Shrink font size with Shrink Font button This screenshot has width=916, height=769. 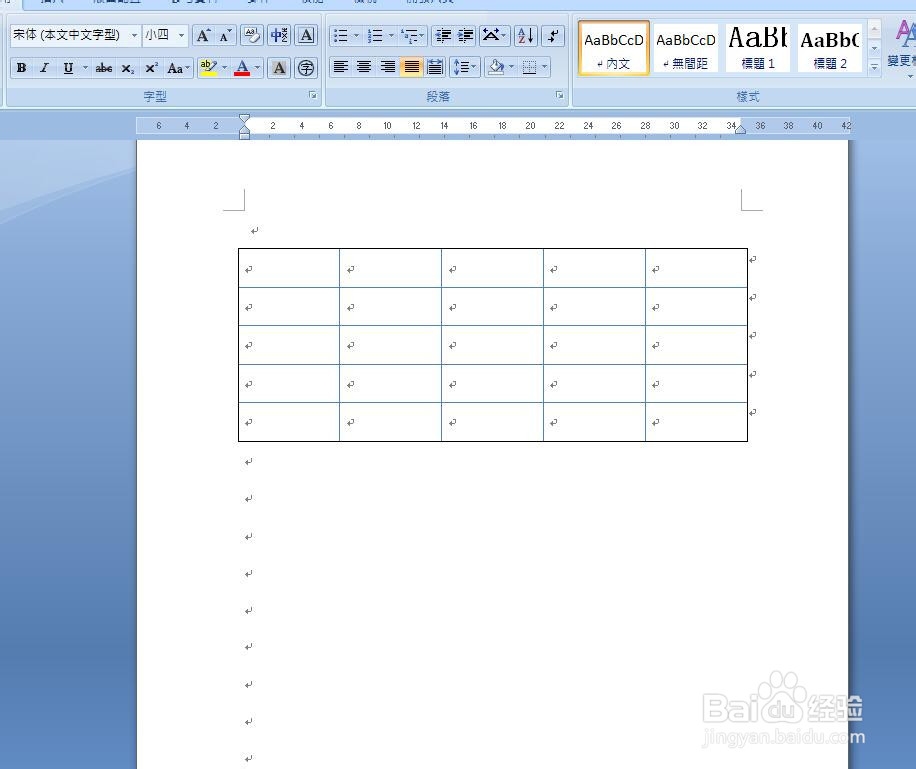click(225, 36)
